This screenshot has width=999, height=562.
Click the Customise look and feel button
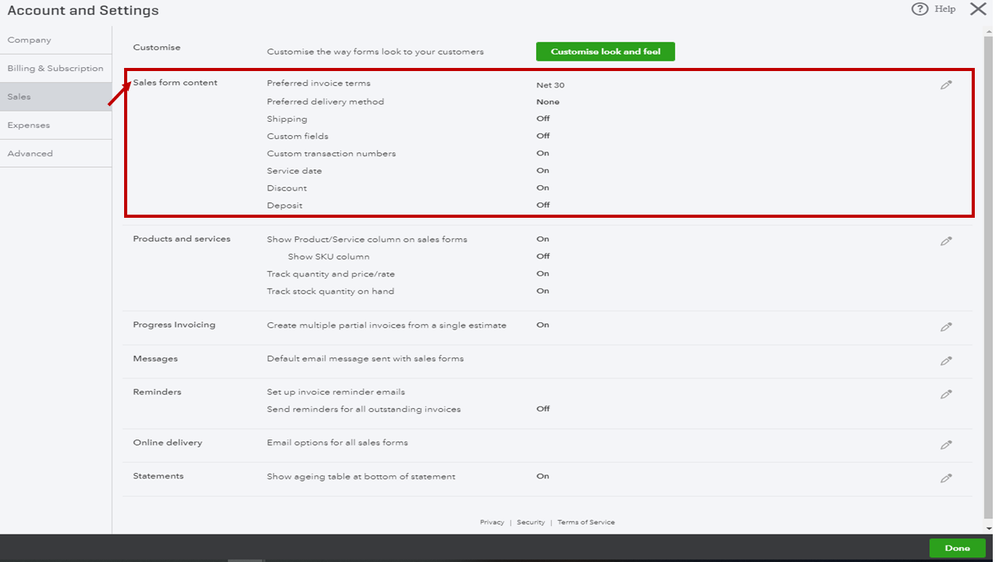(605, 51)
